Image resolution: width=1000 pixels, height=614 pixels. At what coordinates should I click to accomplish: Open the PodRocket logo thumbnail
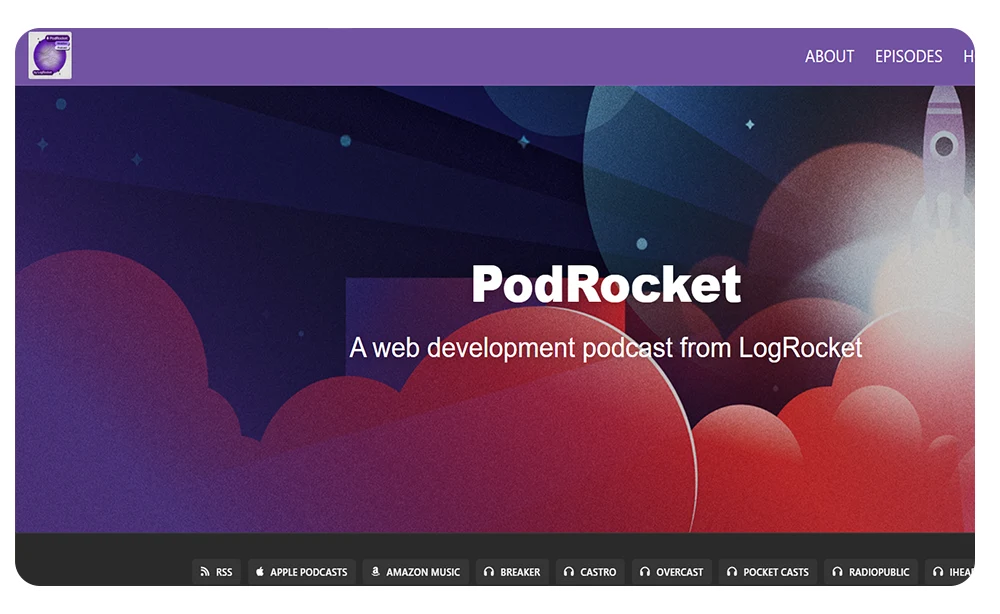[50, 55]
